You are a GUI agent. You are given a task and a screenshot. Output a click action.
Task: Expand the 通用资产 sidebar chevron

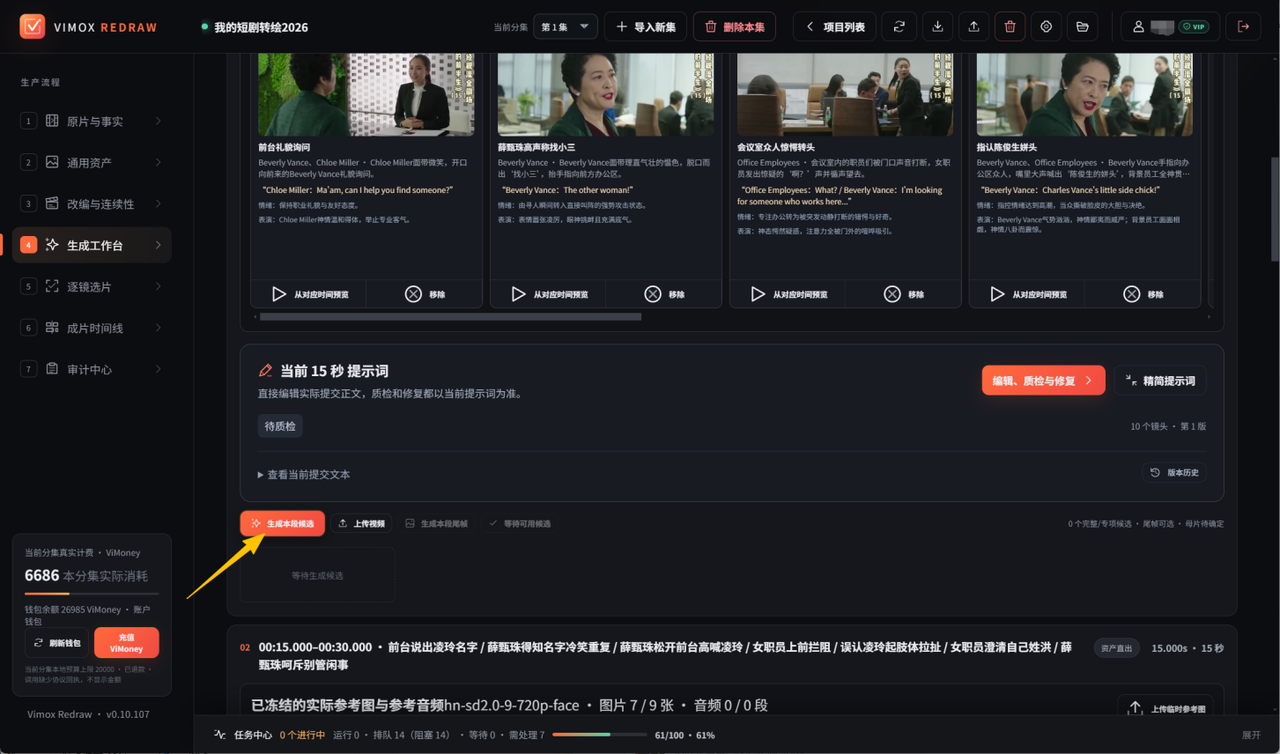(158, 162)
